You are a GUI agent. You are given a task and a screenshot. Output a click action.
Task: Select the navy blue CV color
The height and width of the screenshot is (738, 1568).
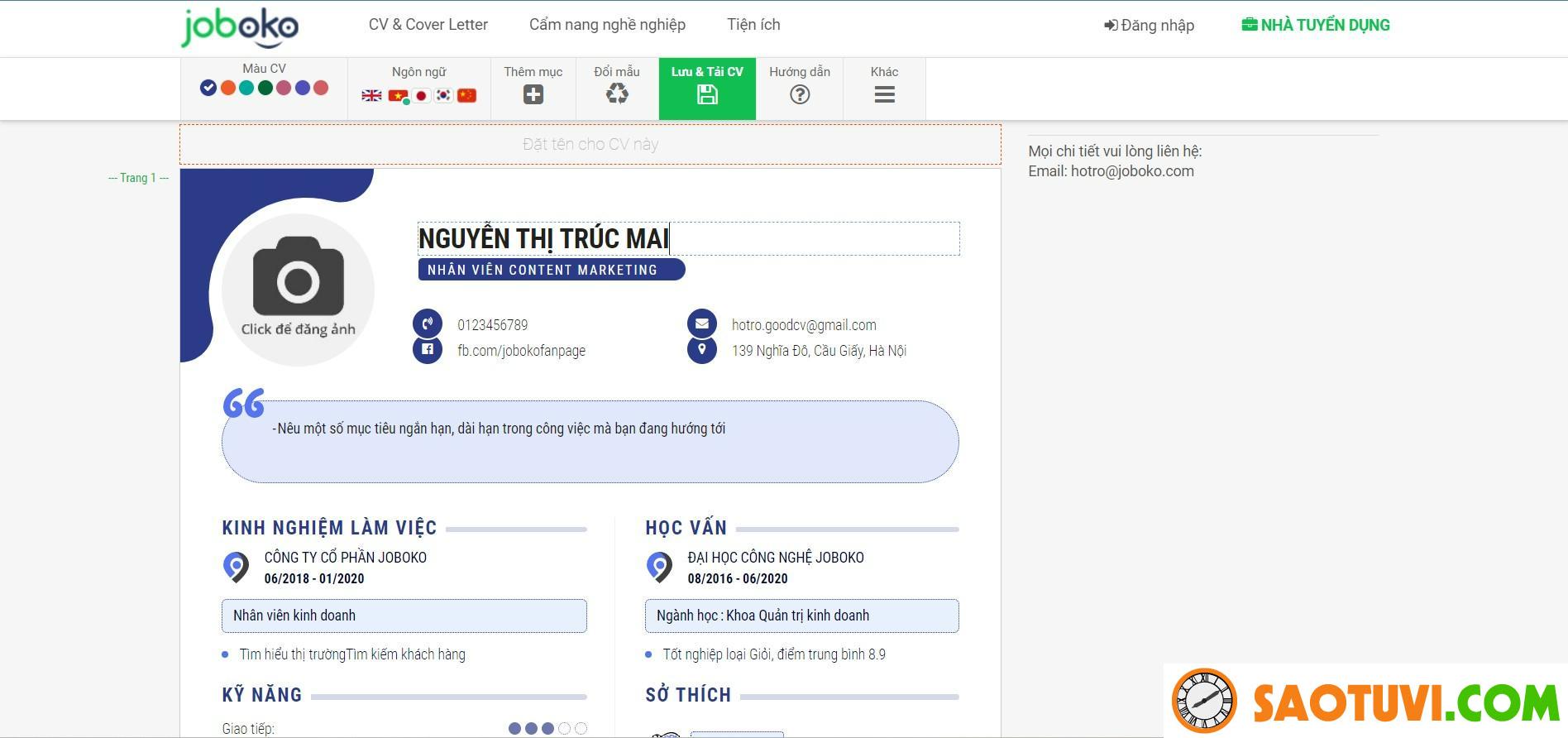tap(208, 88)
